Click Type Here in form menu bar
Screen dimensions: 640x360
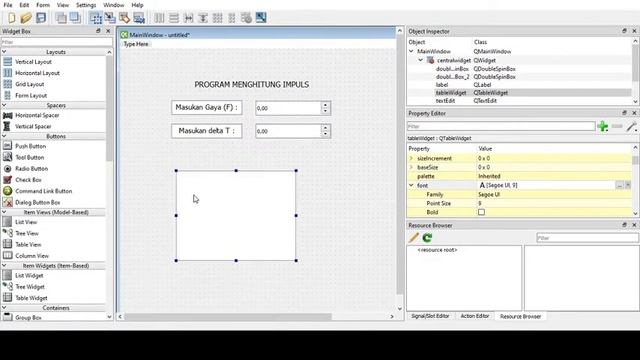(x=136, y=44)
